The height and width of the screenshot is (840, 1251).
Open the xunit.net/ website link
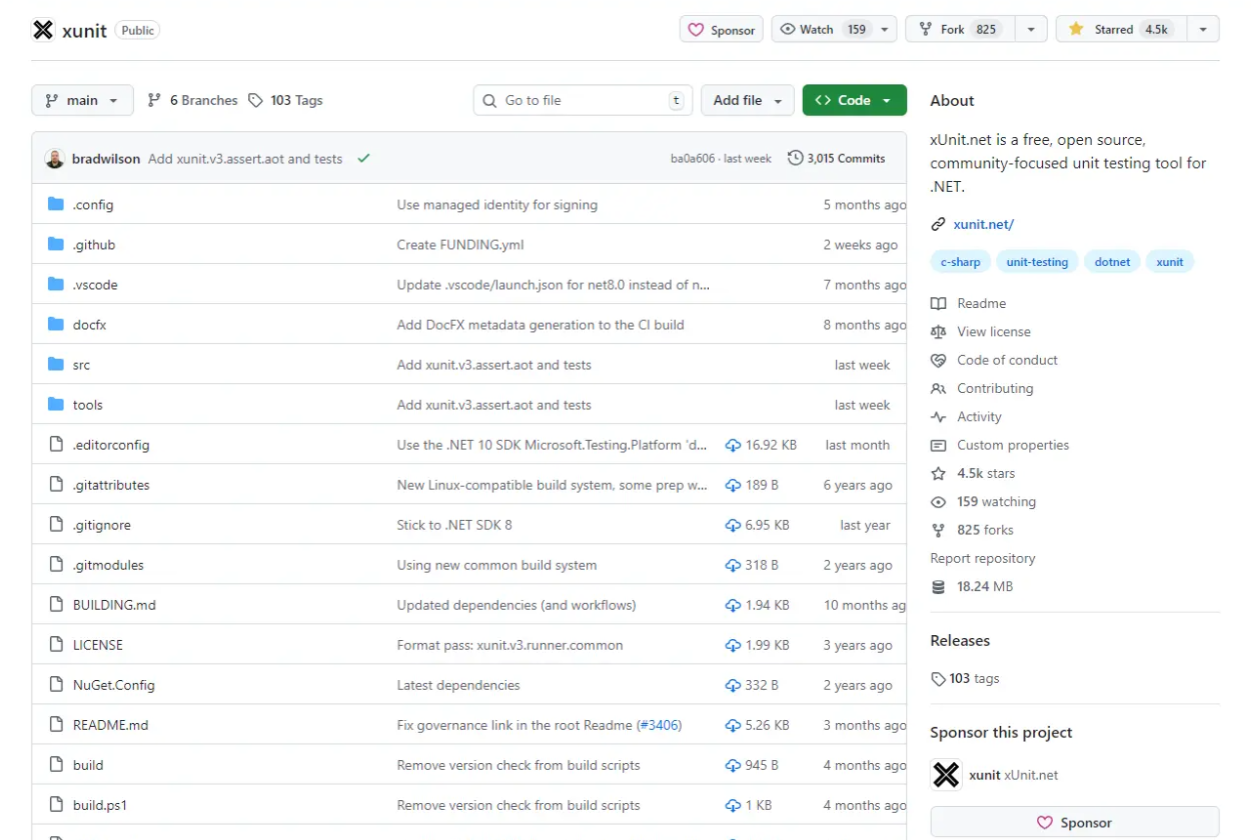coord(983,224)
